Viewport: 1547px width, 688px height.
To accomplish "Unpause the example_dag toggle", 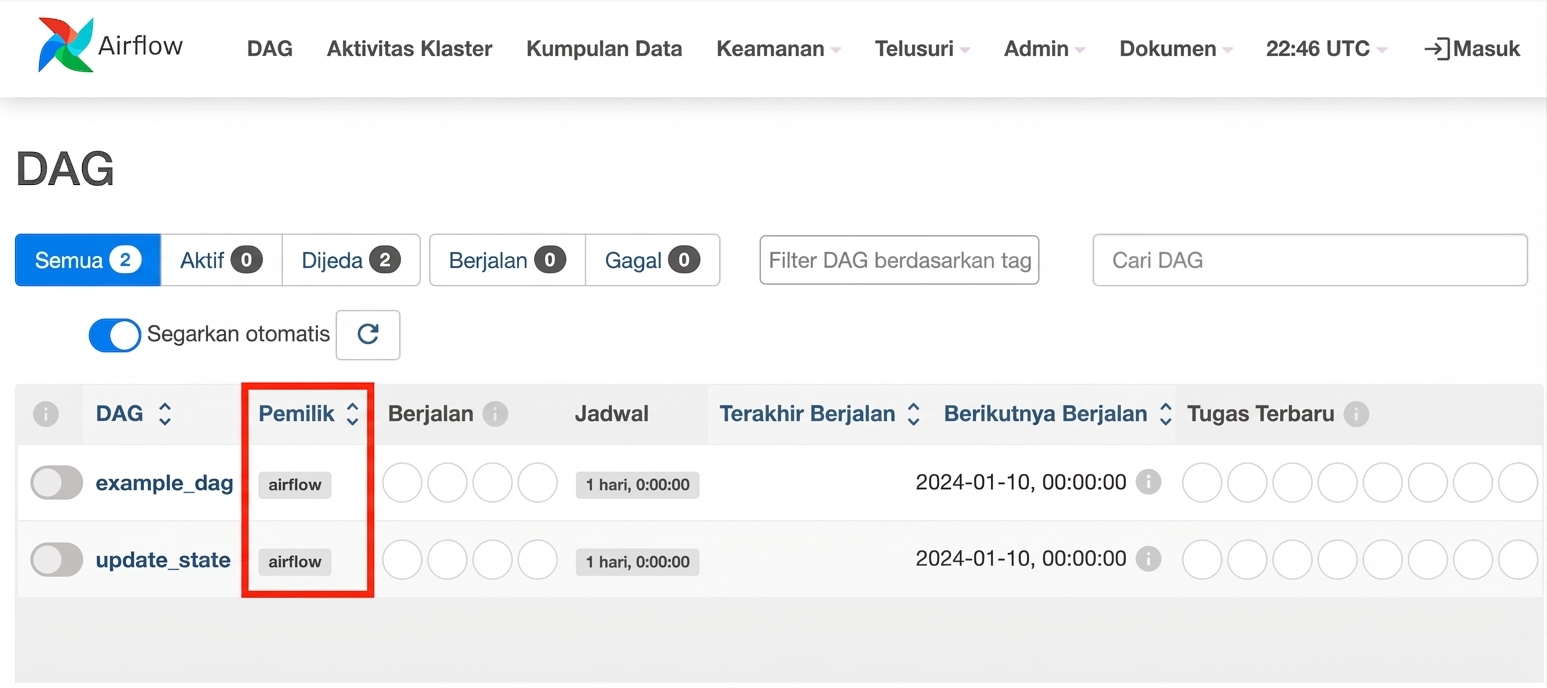I will click(x=57, y=483).
